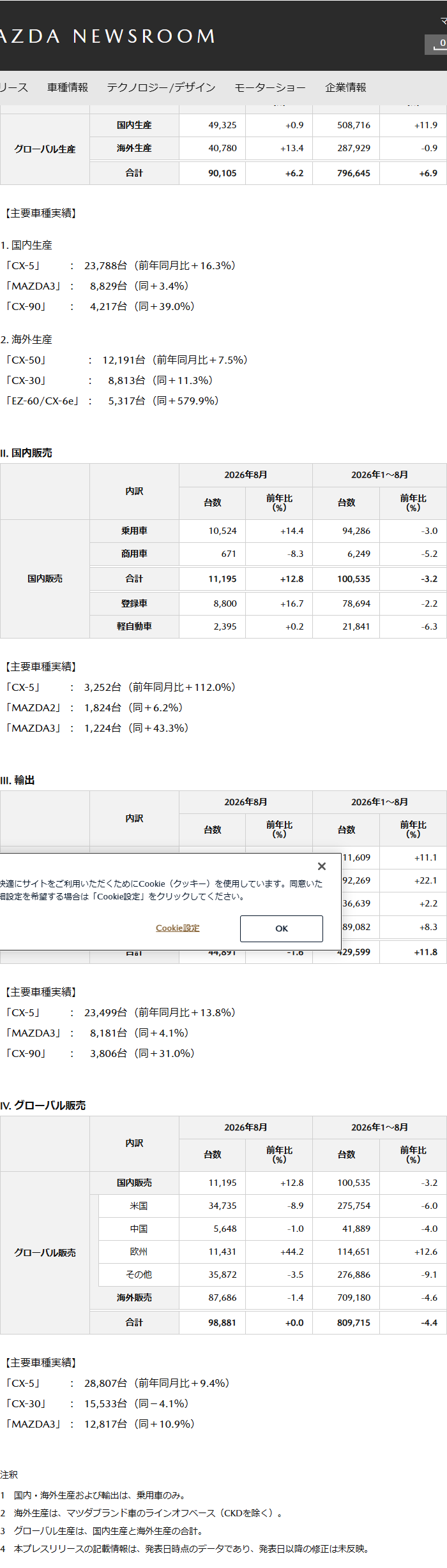447x1568 pixels.
Task: Select the export CX-90 line 3,806台
Action: coord(100,1053)
